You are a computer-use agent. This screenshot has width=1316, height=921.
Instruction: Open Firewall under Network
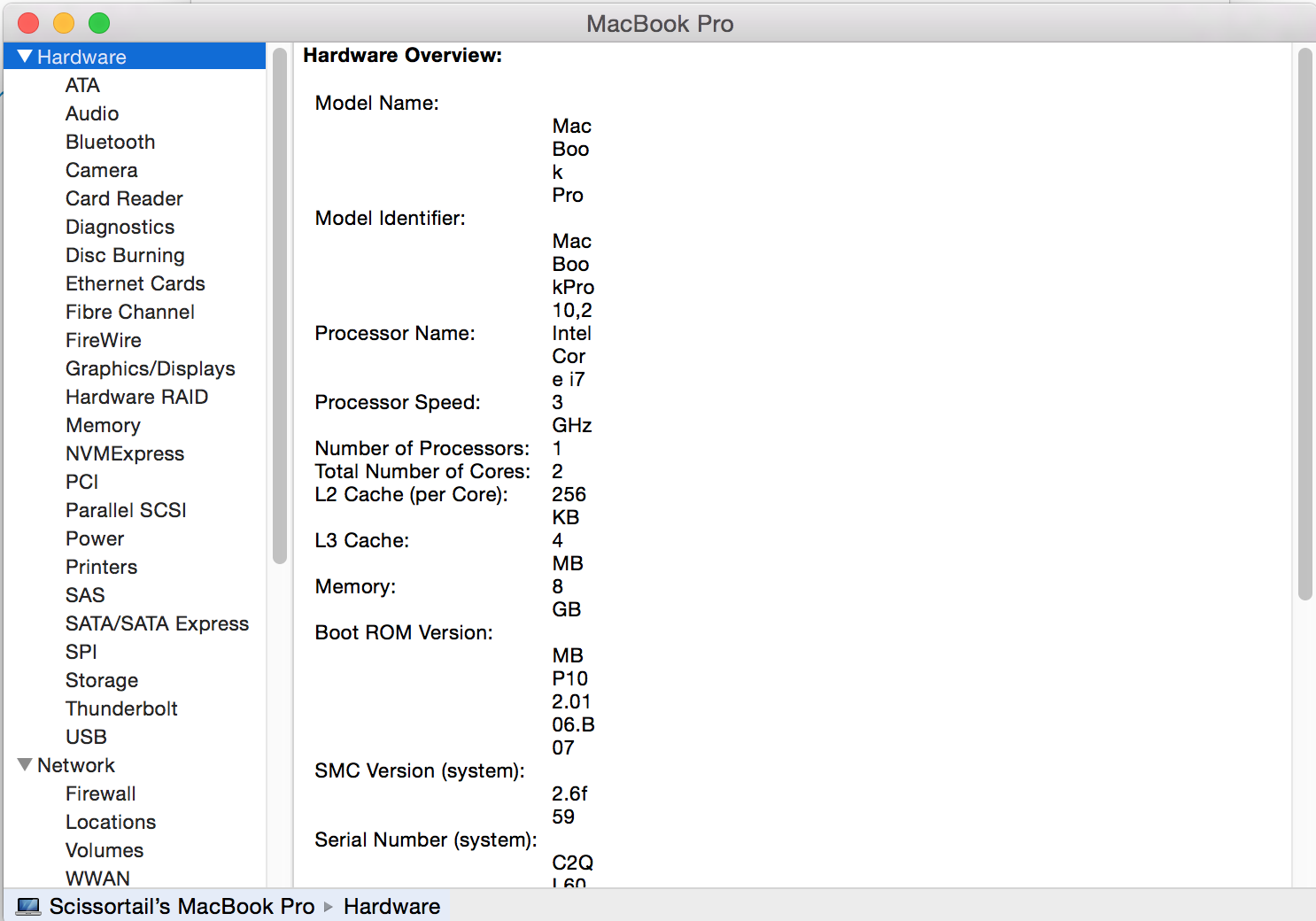click(x=100, y=793)
